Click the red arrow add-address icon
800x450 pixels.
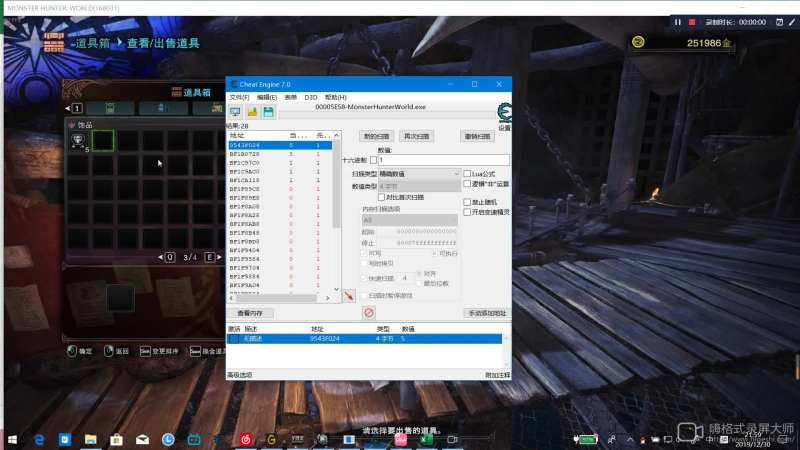tap(348, 296)
